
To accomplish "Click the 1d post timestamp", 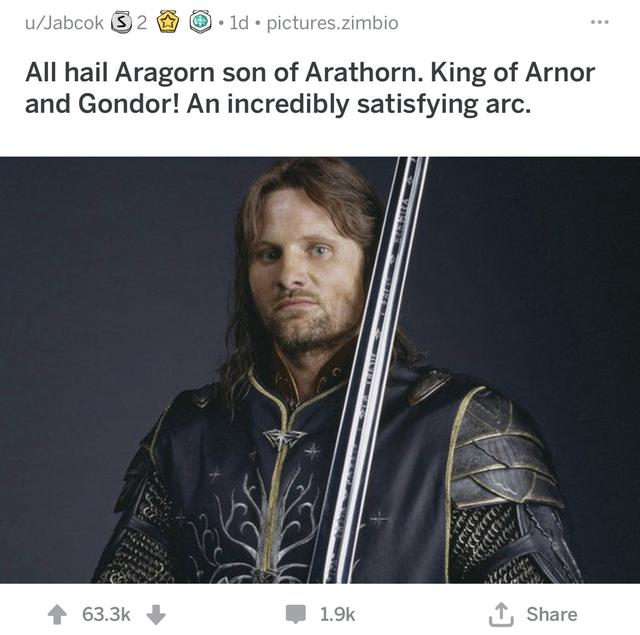I will tap(239, 23).
